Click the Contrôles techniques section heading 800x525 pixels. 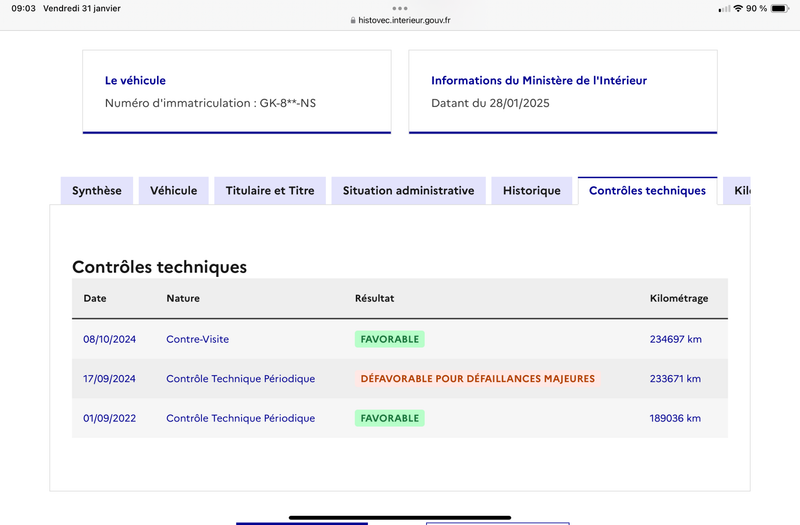tap(159, 267)
